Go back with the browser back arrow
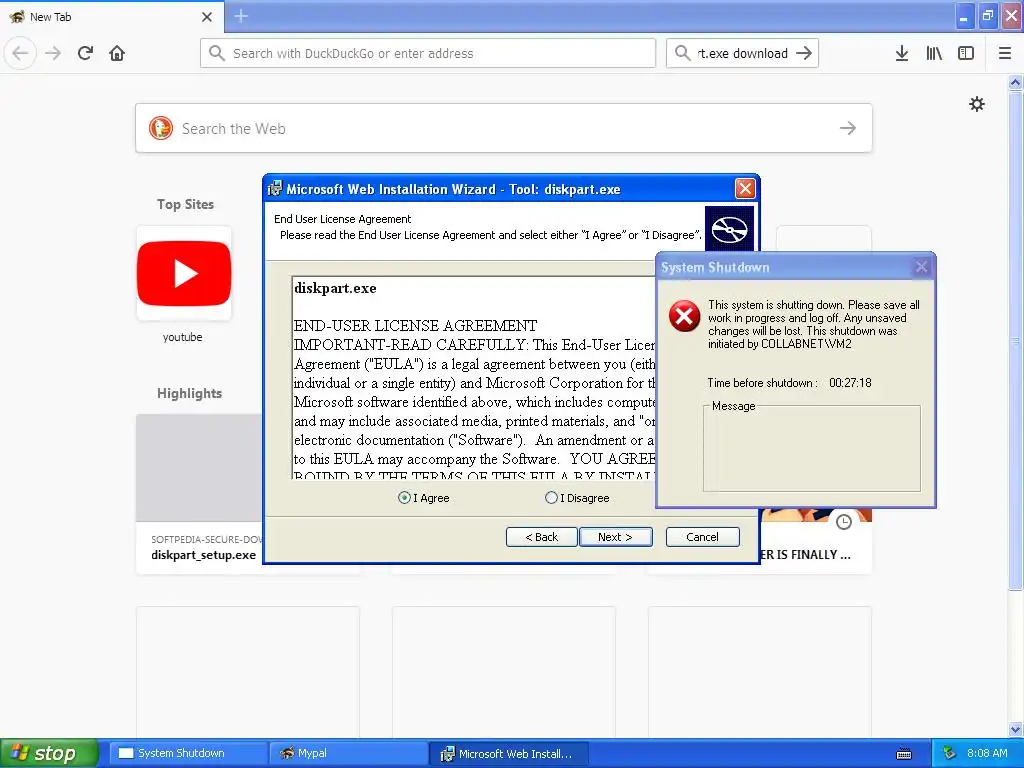This screenshot has height=768, width=1024. pos(20,54)
